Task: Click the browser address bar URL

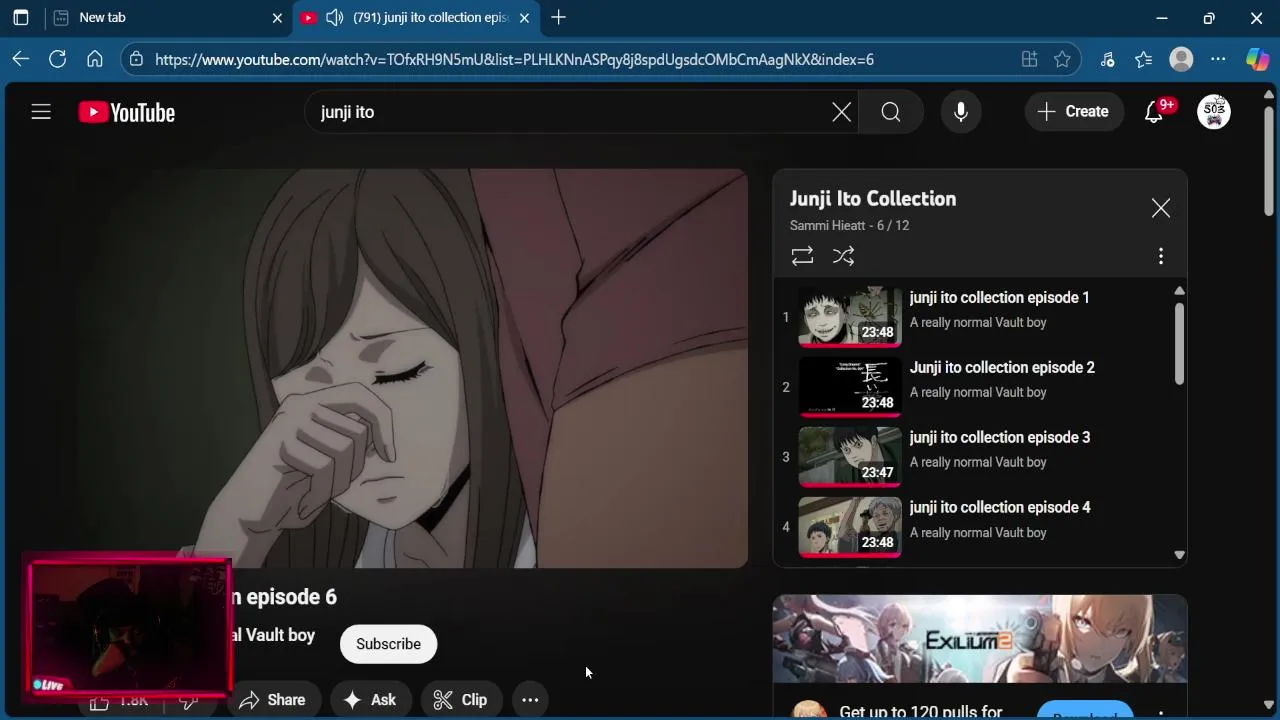Action: [514, 60]
